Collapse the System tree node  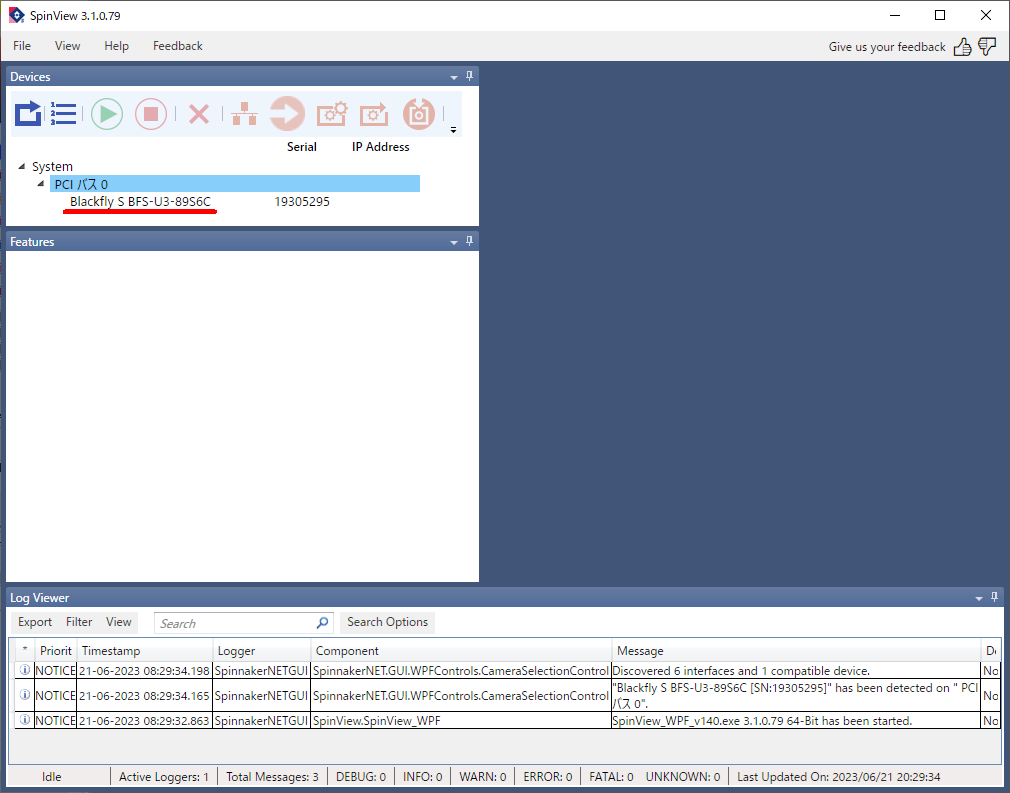coord(22,167)
